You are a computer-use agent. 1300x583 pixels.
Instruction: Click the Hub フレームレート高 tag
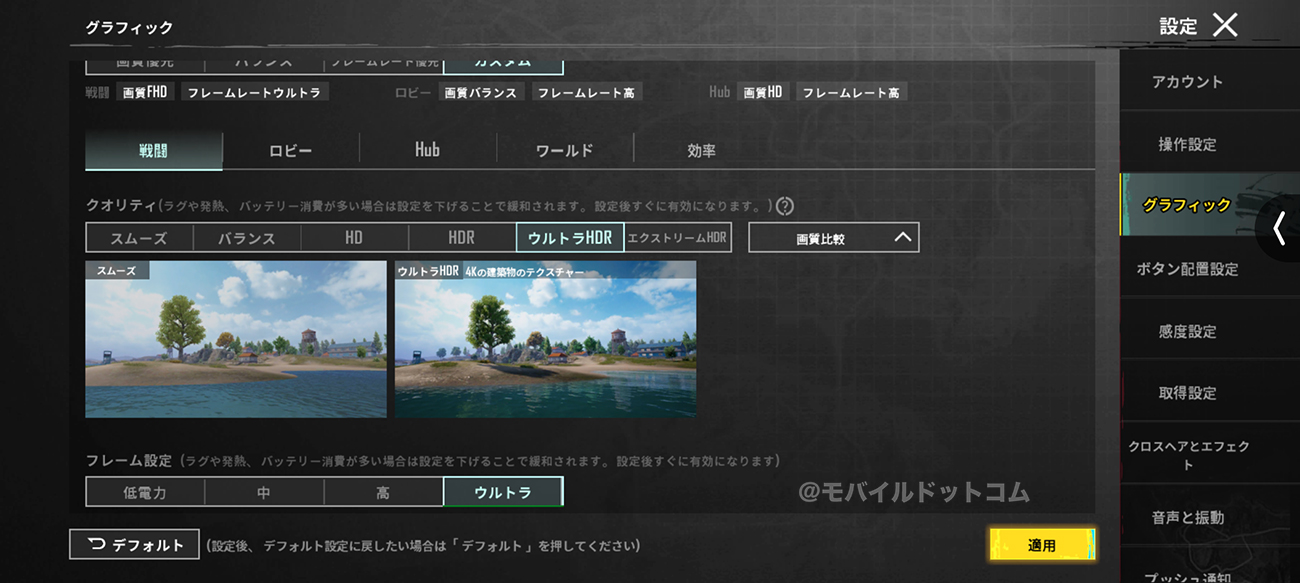(851, 92)
